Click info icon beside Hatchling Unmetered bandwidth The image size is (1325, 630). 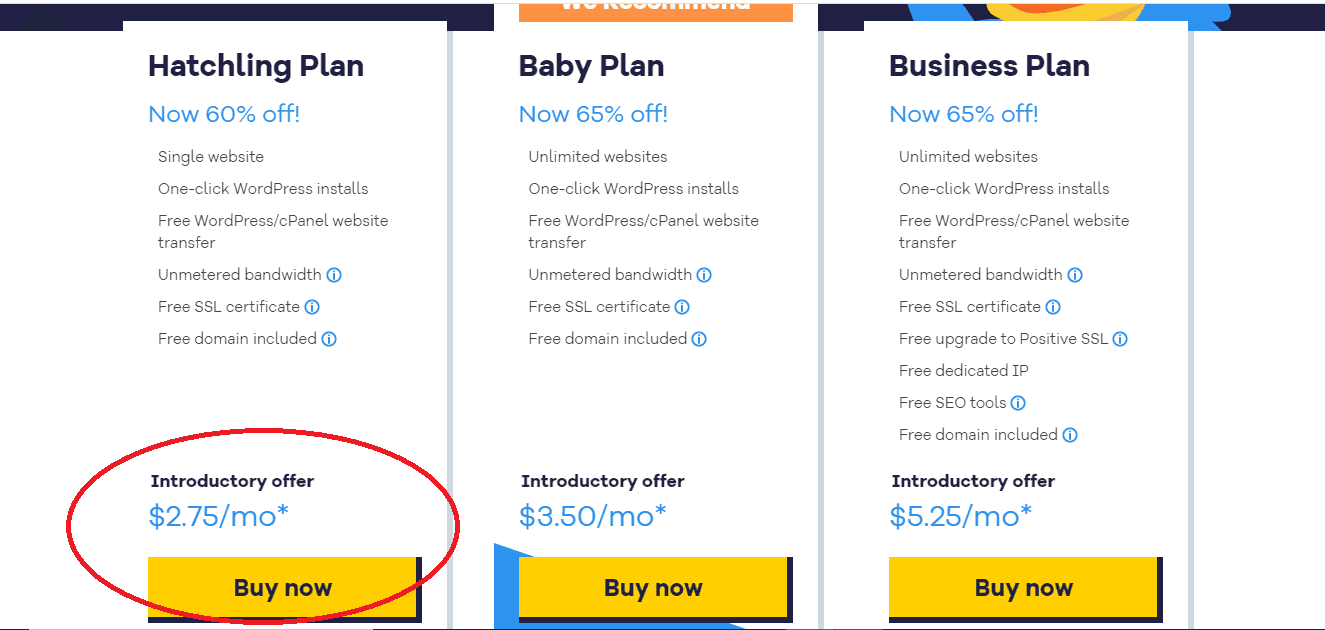pyautogui.click(x=334, y=275)
